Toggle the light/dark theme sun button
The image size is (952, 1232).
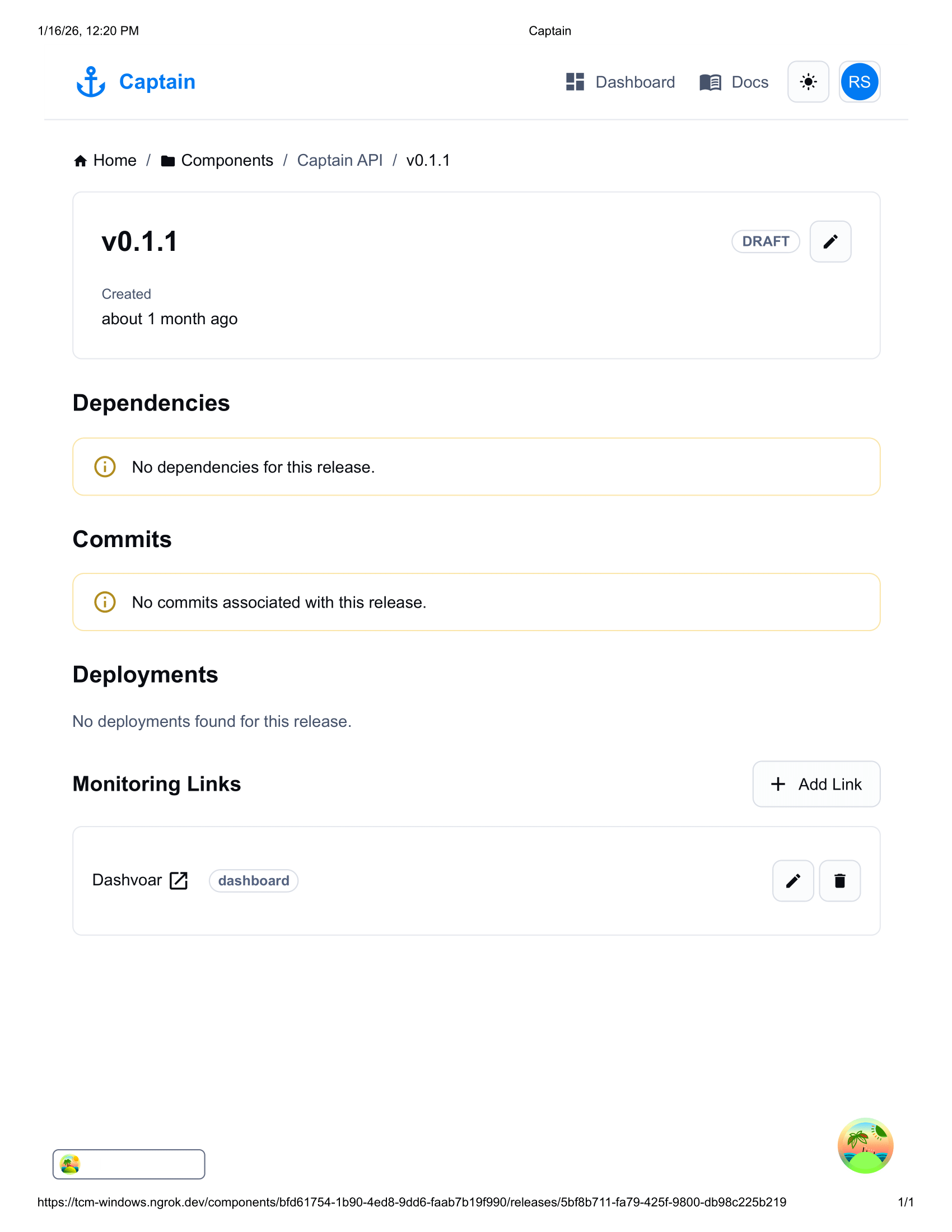click(808, 82)
